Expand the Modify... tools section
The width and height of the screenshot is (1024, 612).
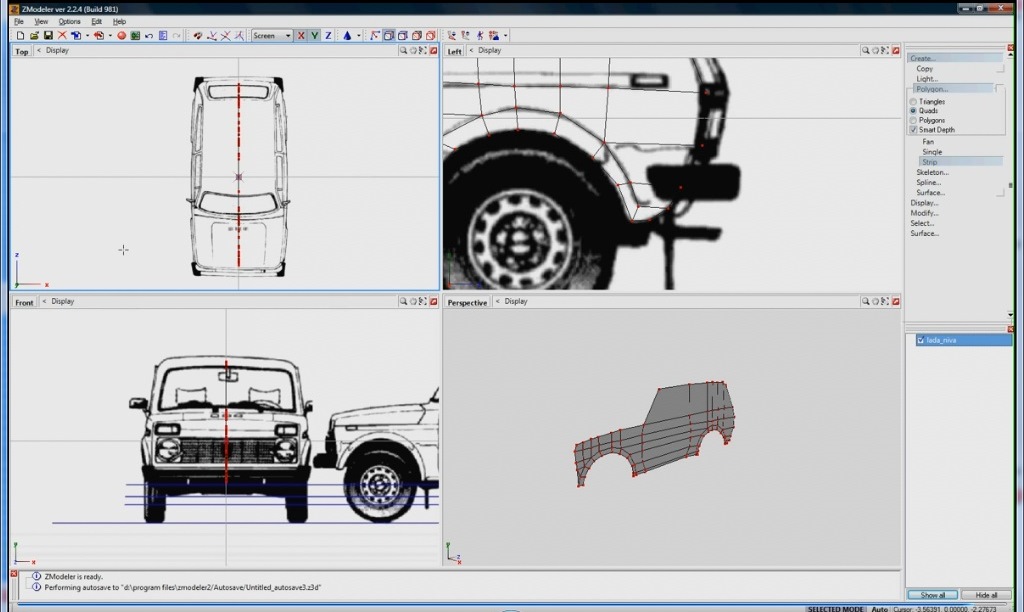(x=924, y=213)
